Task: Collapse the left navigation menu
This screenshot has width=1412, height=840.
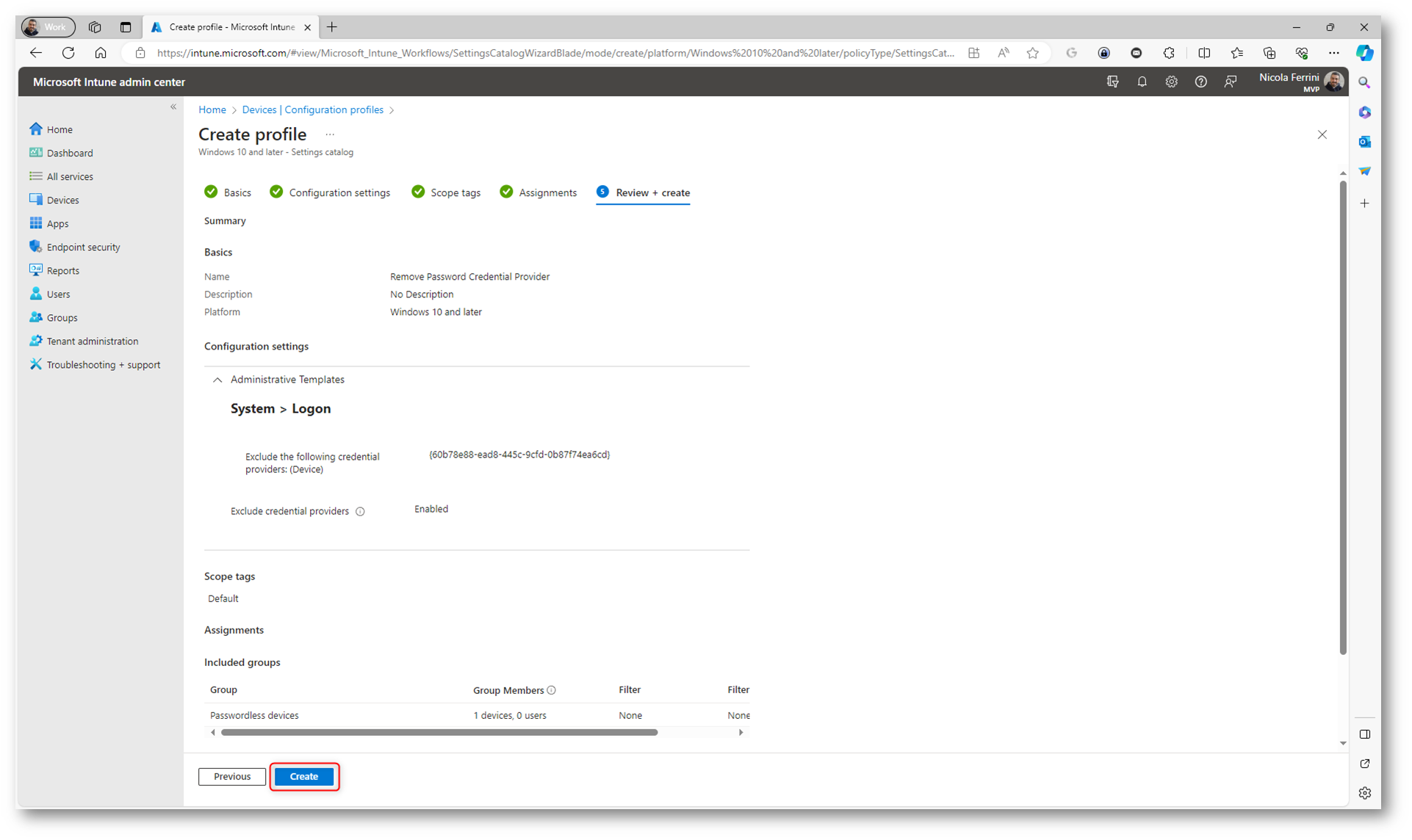Action: pos(173,107)
